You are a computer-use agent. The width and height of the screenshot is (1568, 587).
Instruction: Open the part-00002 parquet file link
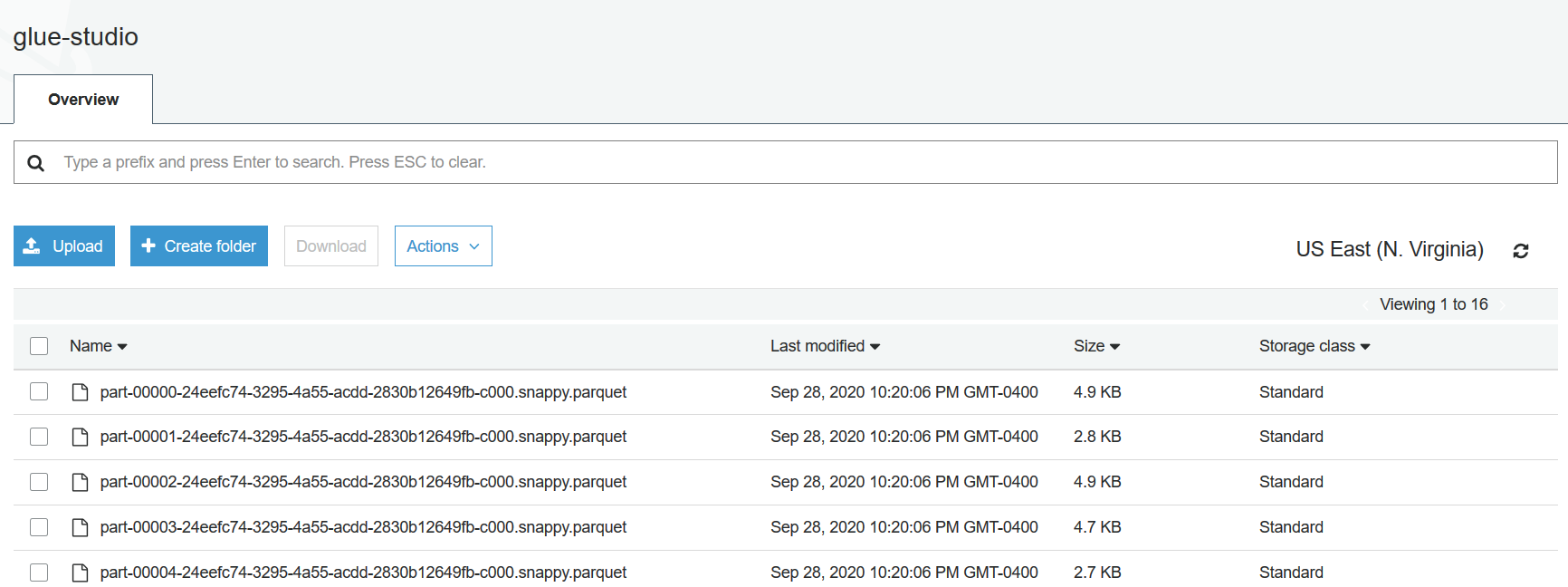[363, 482]
